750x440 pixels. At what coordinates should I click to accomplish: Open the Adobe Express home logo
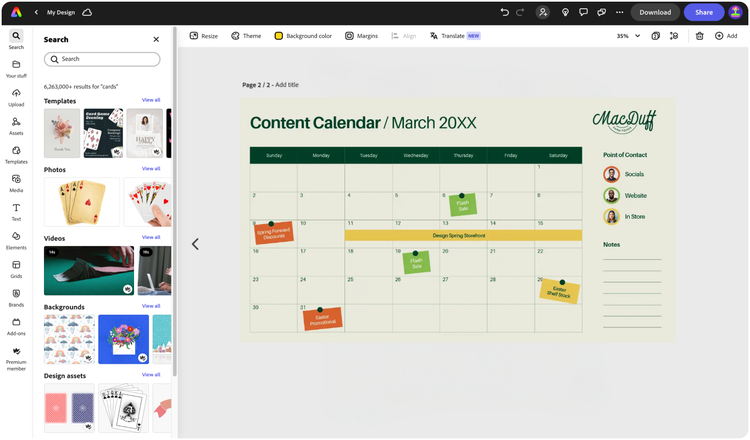click(16, 12)
